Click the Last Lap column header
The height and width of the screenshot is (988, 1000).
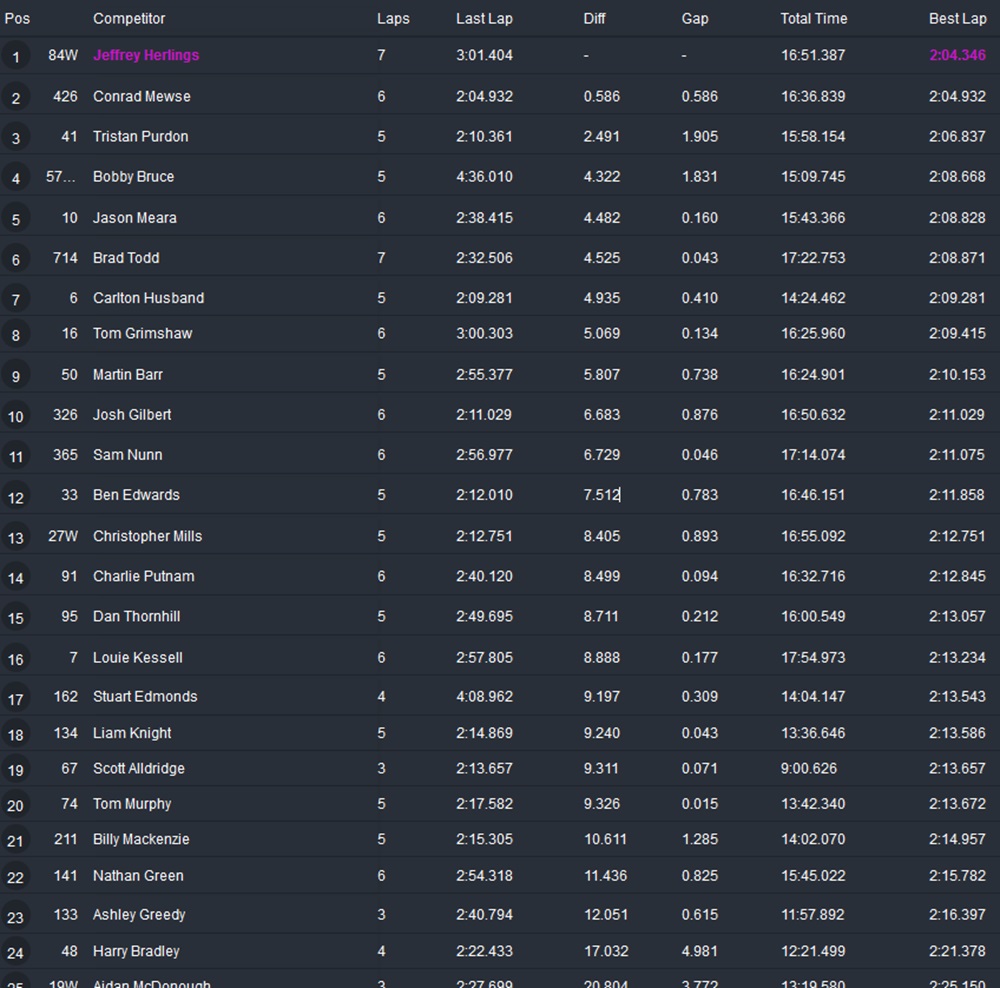(x=484, y=18)
